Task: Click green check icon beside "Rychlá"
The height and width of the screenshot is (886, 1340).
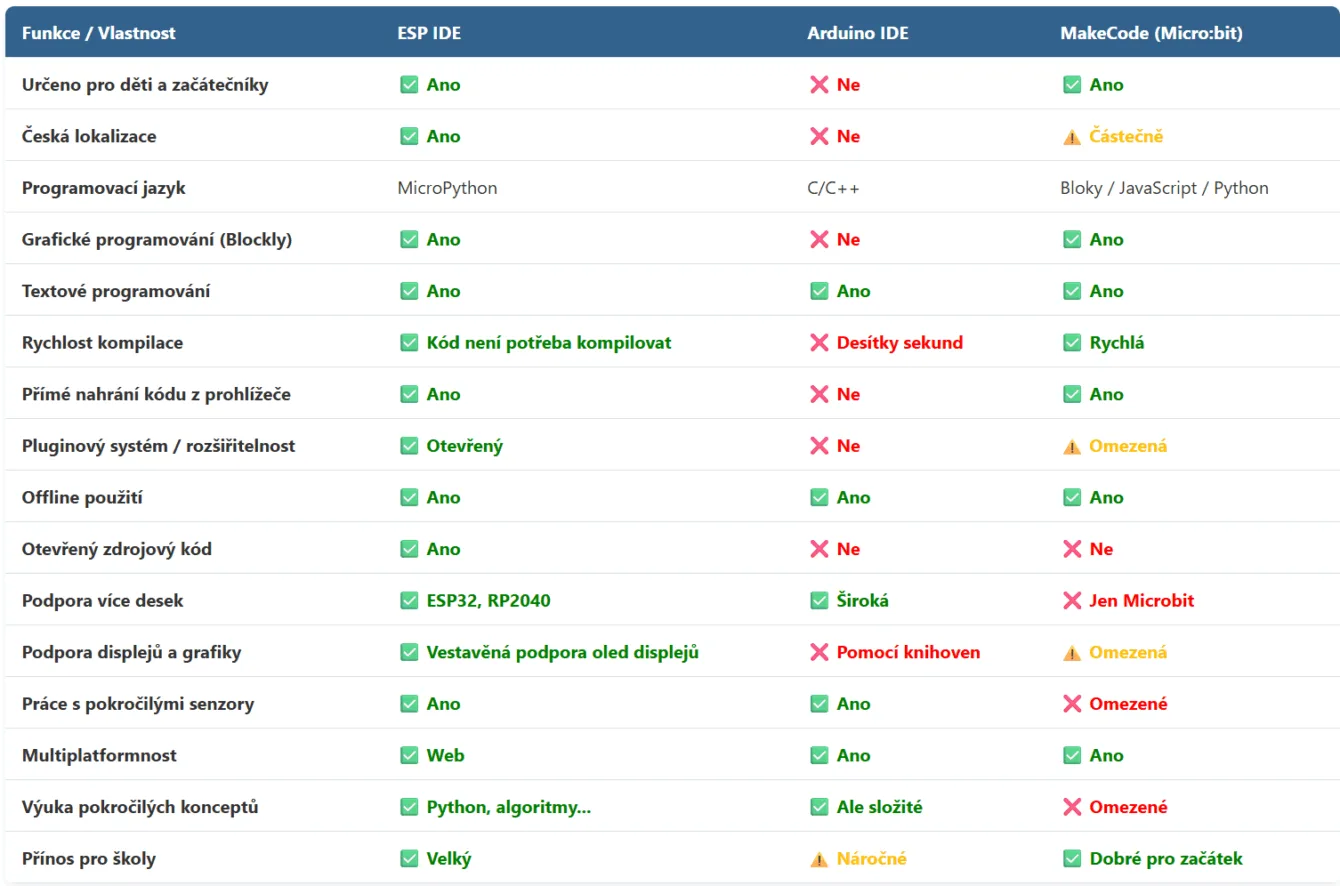Action: 1072,343
